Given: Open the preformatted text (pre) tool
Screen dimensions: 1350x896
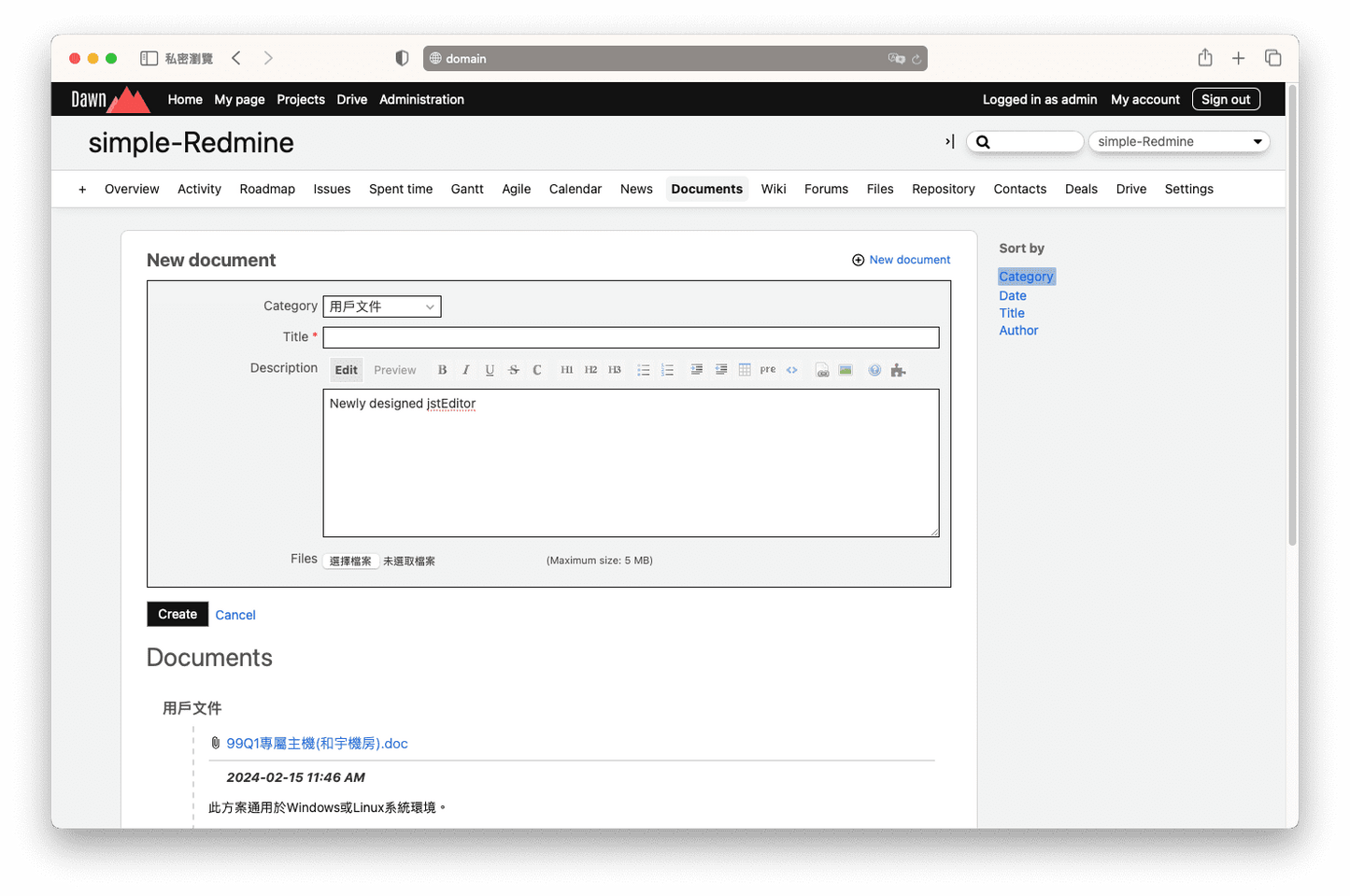Looking at the screenshot, I should pos(767,369).
